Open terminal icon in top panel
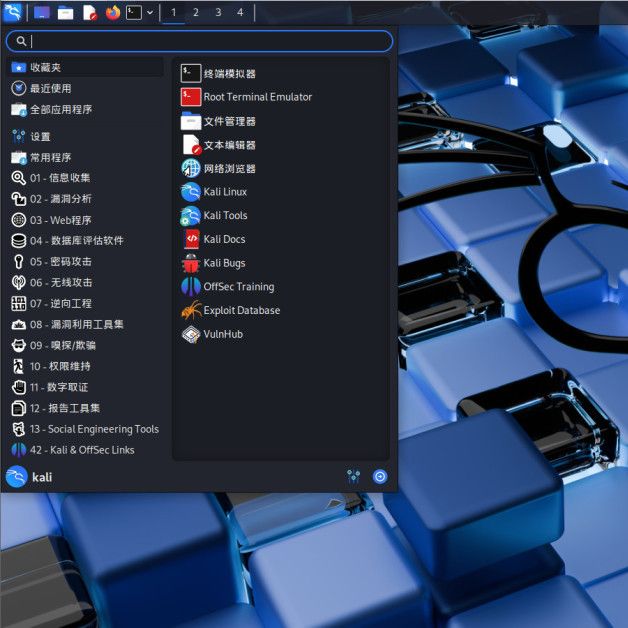 pyautogui.click(x=134, y=13)
